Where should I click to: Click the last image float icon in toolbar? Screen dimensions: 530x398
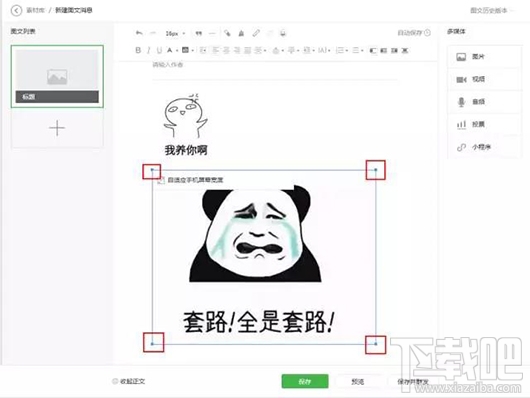405,50
